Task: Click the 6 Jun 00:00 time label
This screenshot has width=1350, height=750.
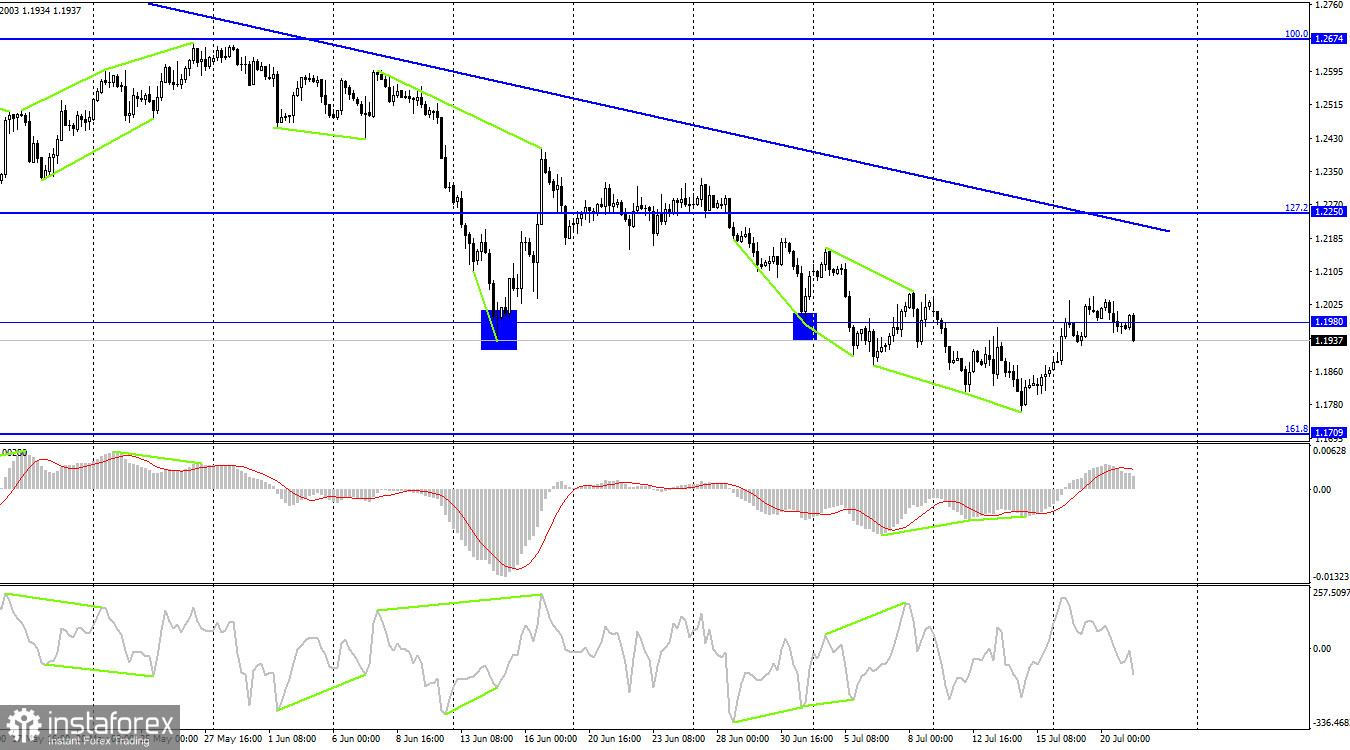Action: pyautogui.click(x=356, y=739)
